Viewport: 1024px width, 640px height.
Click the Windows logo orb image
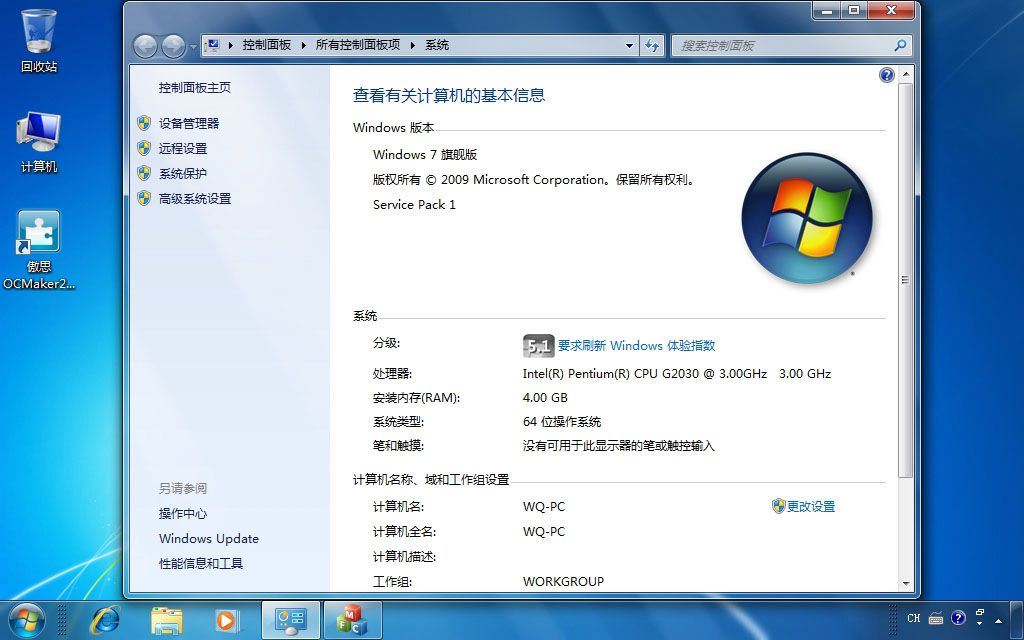[x=807, y=218]
